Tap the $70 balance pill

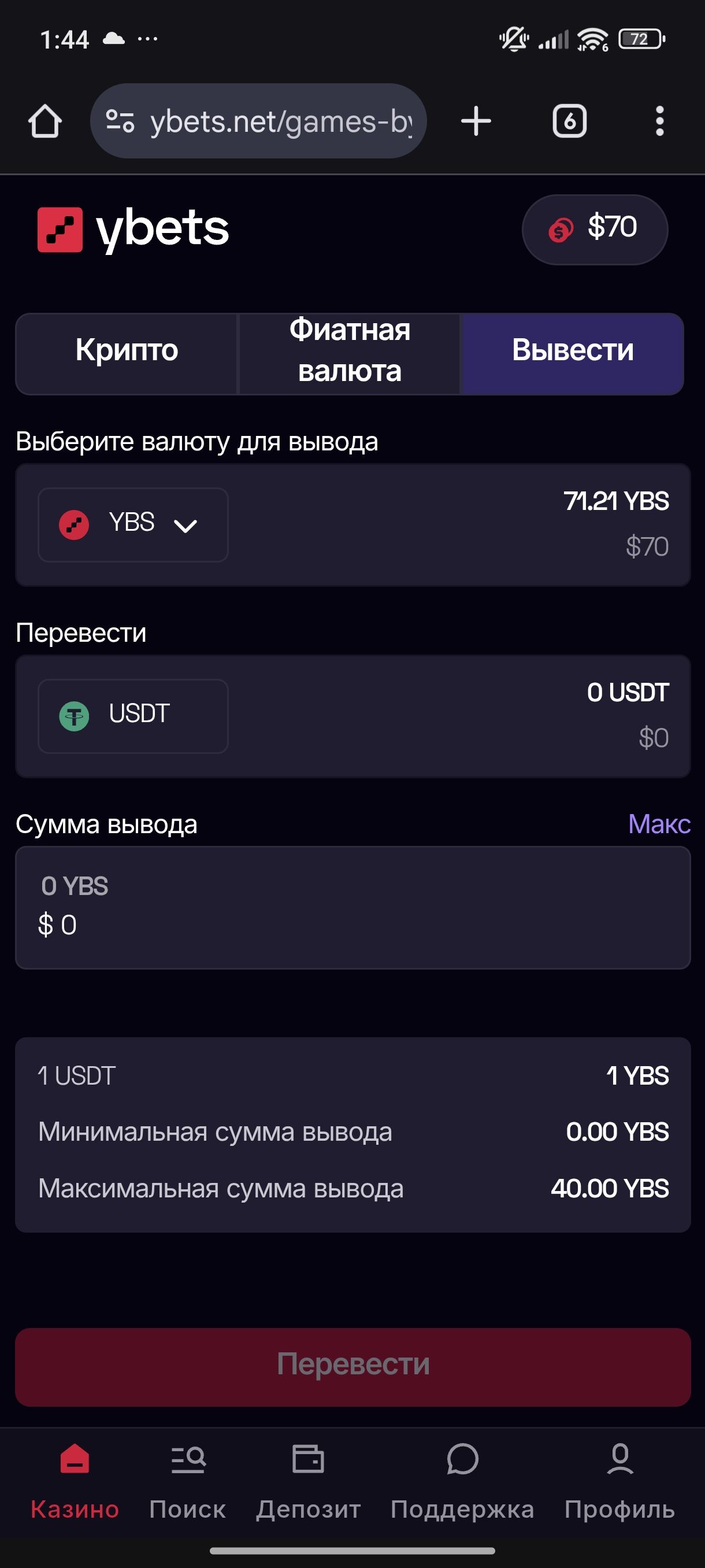(x=594, y=229)
